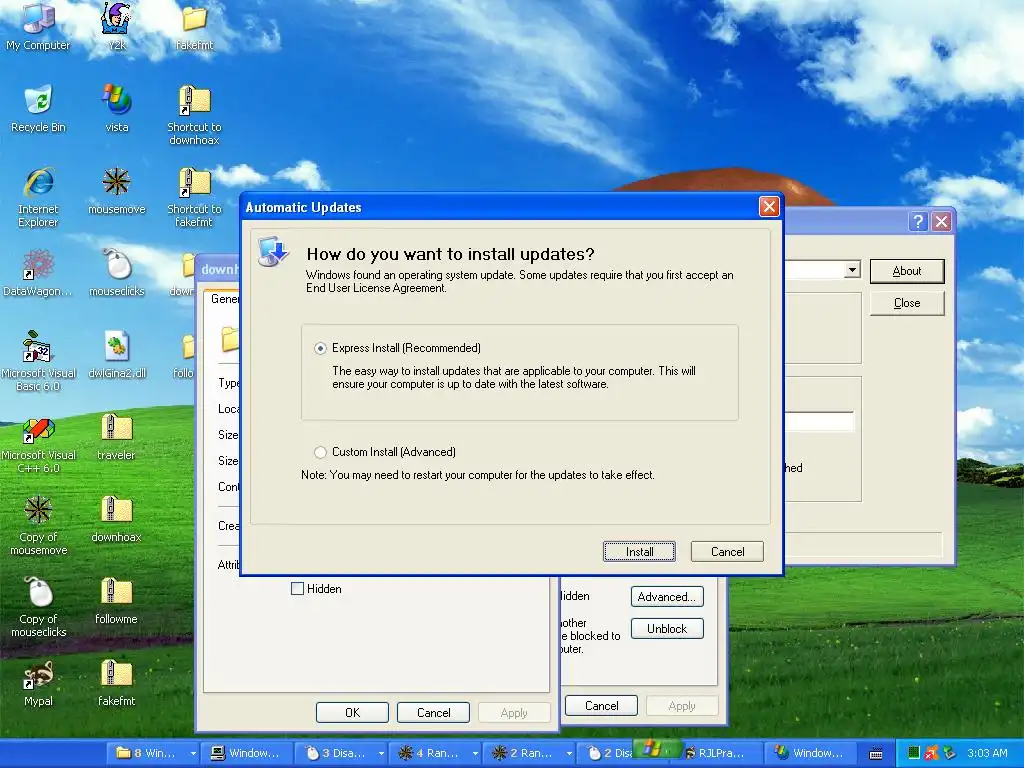The width and height of the screenshot is (1024, 768).
Task: Open the downhoax zip folder icon
Action: click(x=116, y=519)
